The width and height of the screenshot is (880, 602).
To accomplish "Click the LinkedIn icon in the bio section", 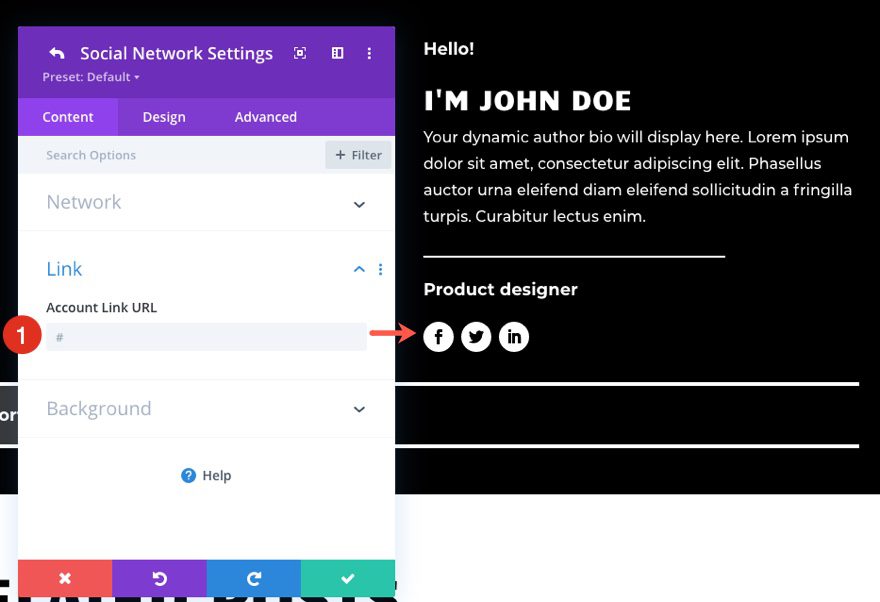I will pyautogui.click(x=514, y=337).
